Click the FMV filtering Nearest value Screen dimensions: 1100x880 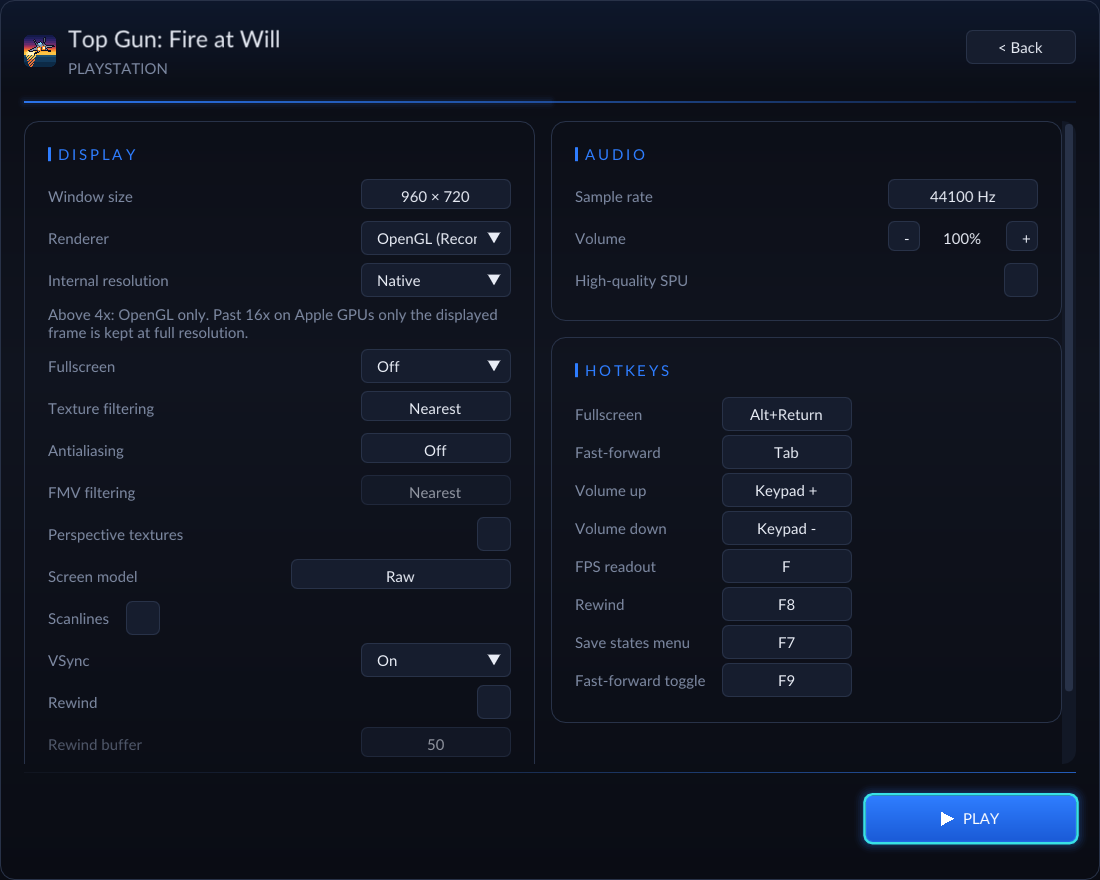(436, 491)
